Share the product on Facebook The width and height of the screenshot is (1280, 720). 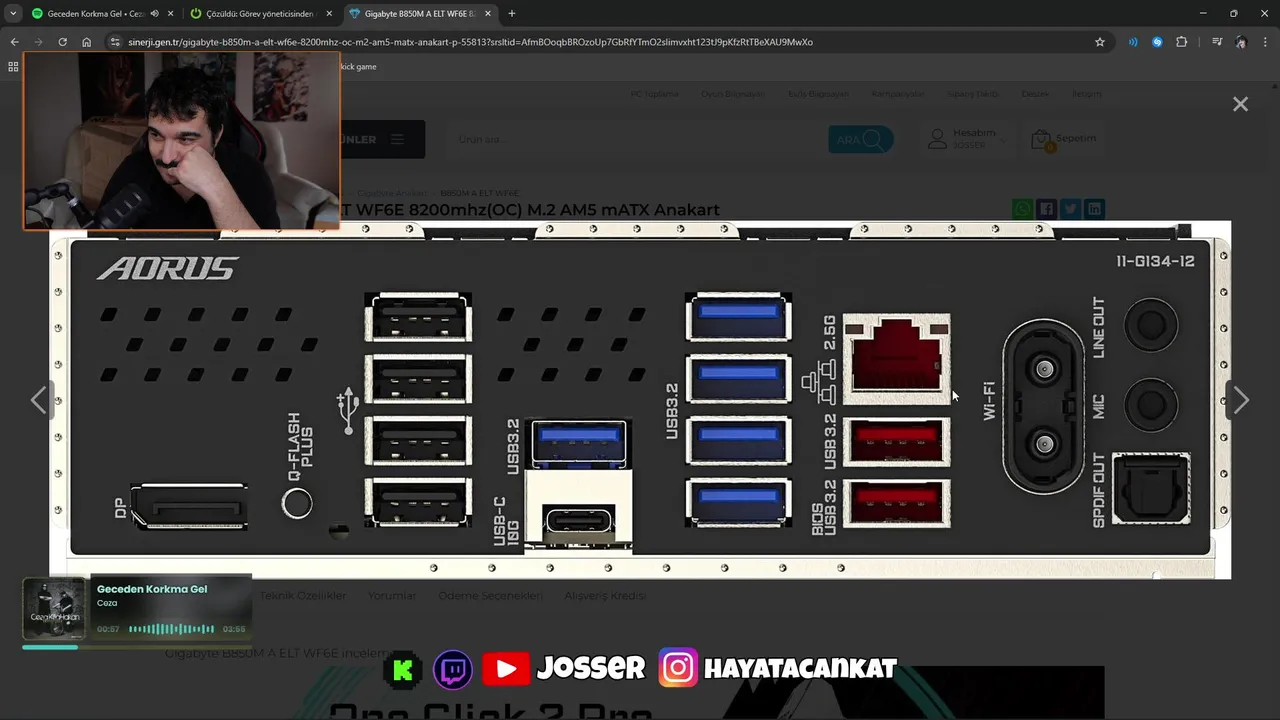tap(1046, 209)
